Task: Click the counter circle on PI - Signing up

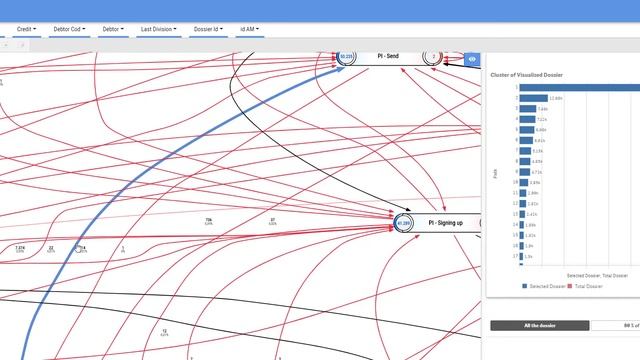Action: click(x=404, y=223)
